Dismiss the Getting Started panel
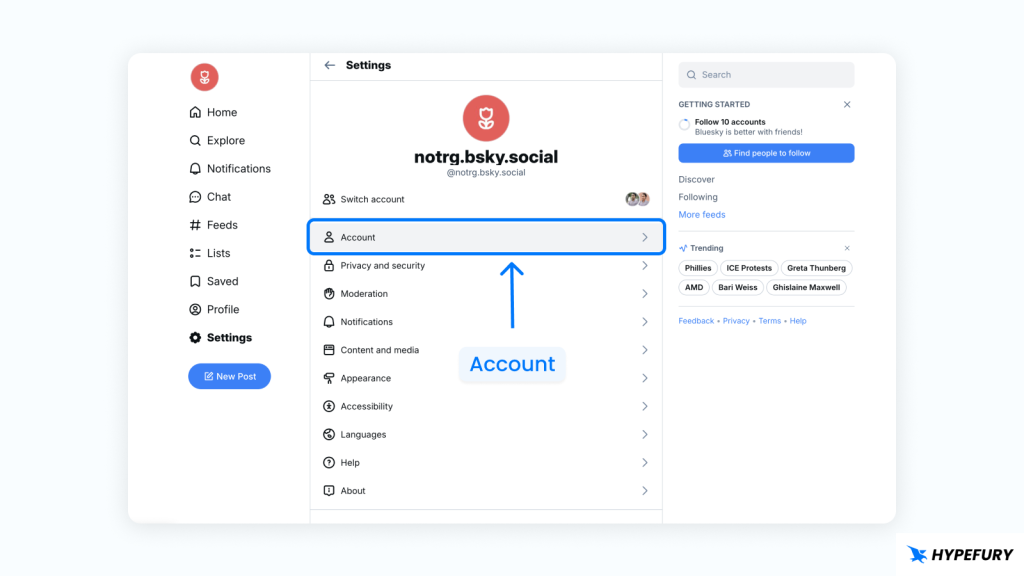The image size is (1024, 576). click(847, 105)
